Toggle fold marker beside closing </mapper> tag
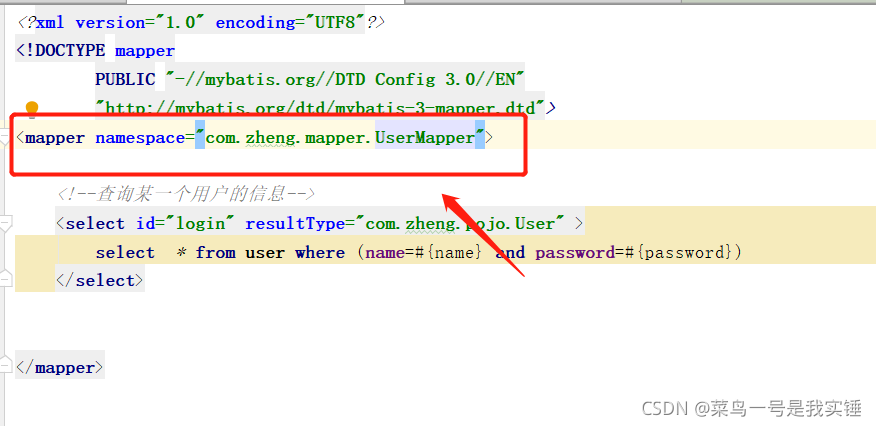The height and width of the screenshot is (426, 876). pyautogui.click(x=5, y=366)
